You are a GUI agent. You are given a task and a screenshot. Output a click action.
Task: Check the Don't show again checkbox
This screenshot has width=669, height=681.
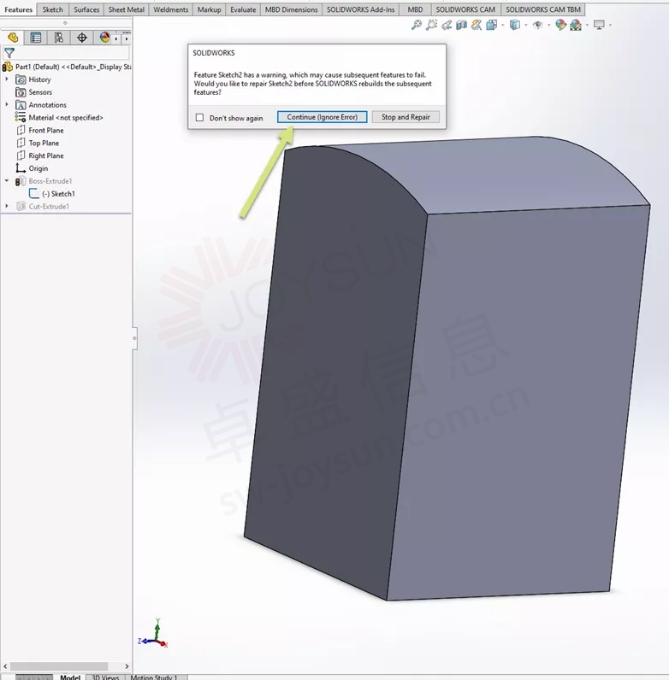click(200, 118)
